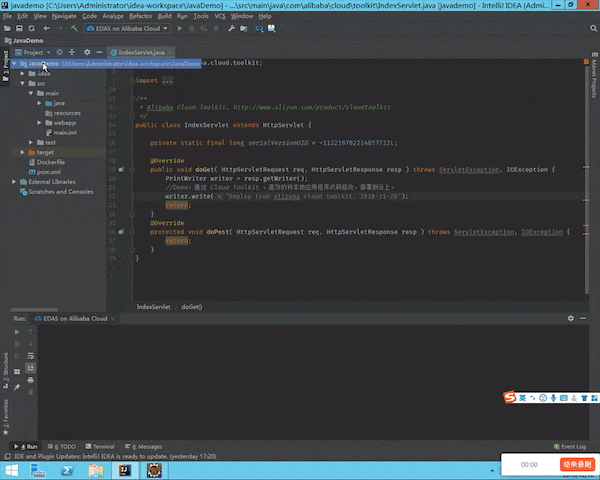This screenshot has height=480, width=600.
Task: Open the Refactor menu
Action: (140, 16)
